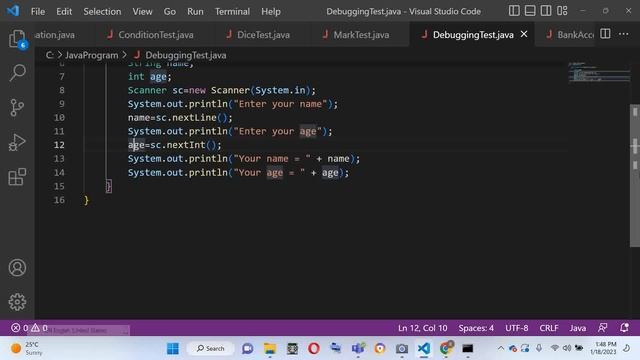640x360 pixels.
Task: Click line number 9 in gutter
Action: 62,104
